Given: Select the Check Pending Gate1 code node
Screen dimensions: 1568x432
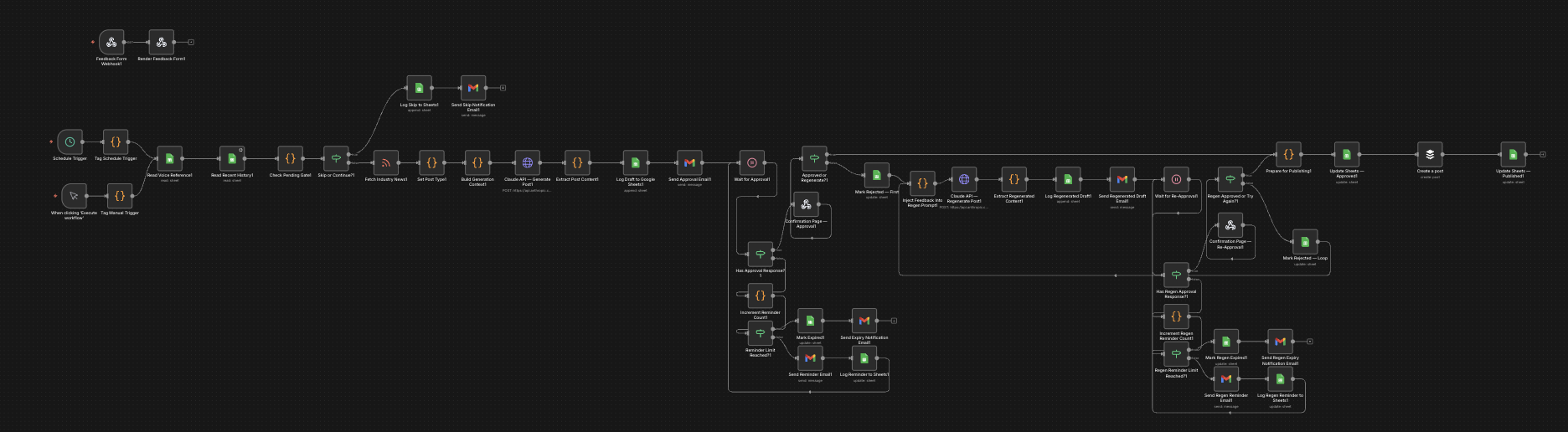Looking at the screenshot, I should pyautogui.click(x=290, y=158).
